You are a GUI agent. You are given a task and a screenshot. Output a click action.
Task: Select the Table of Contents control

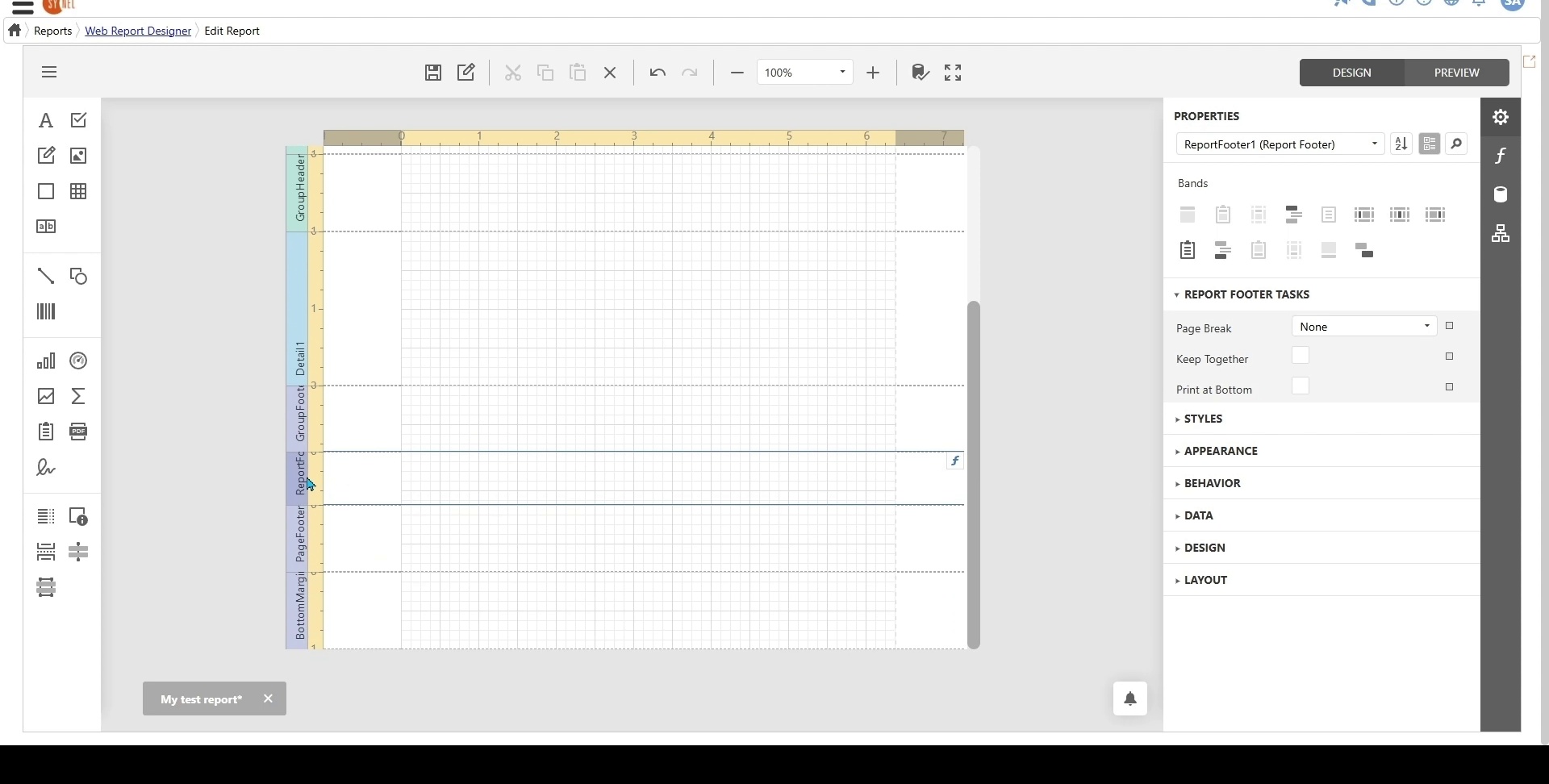click(46, 517)
